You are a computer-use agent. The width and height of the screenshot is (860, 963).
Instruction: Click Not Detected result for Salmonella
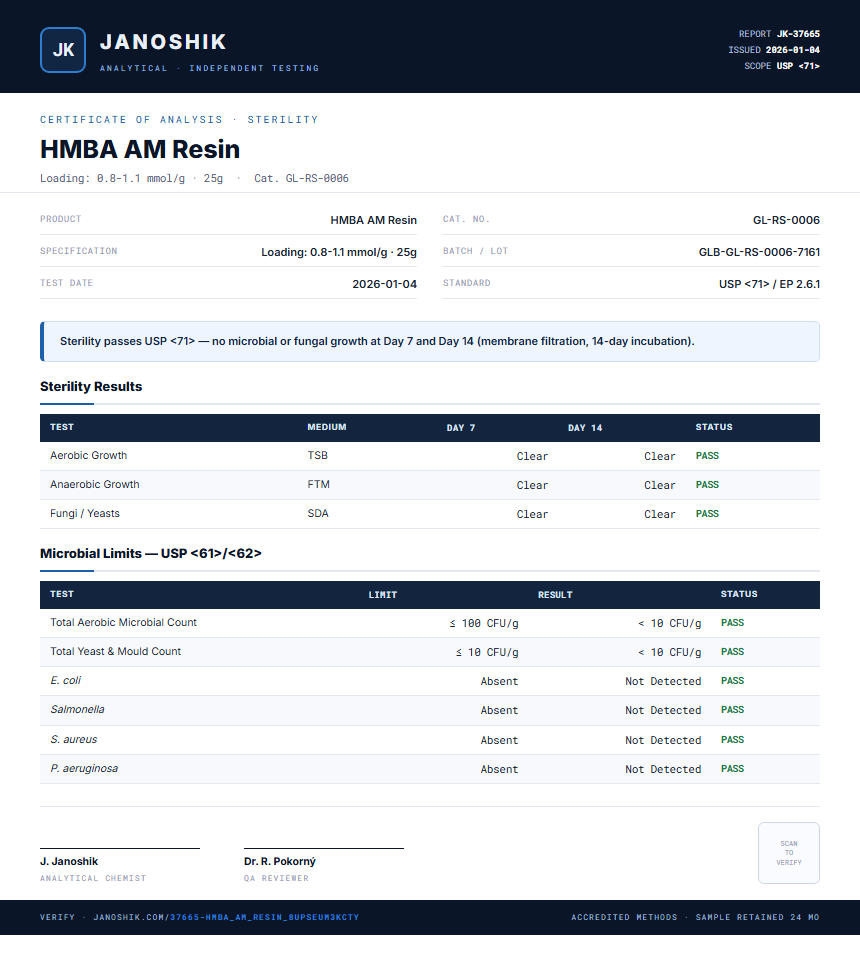tap(663, 711)
